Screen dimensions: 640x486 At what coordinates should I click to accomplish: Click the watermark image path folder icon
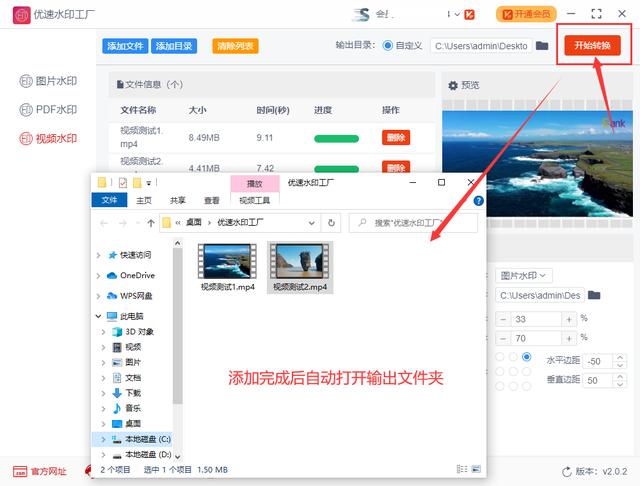594,295
